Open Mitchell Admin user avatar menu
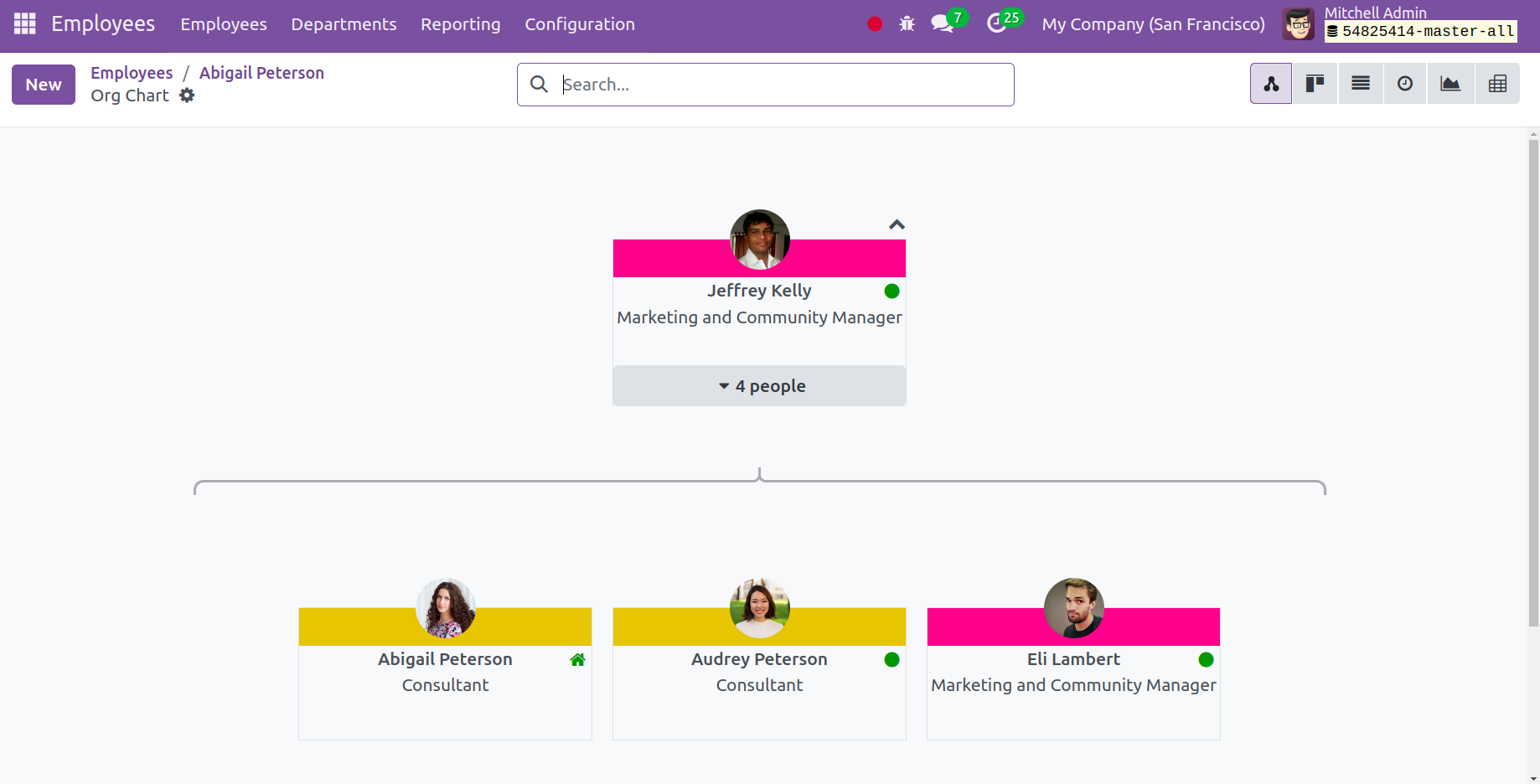This screenshot has width=1540, height=784. pos(1299,24)
